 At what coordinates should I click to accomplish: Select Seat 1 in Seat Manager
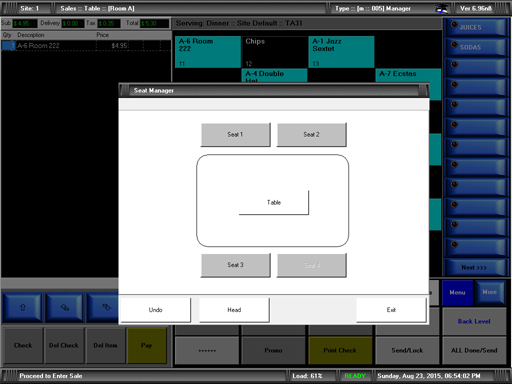tap(236, 135)
